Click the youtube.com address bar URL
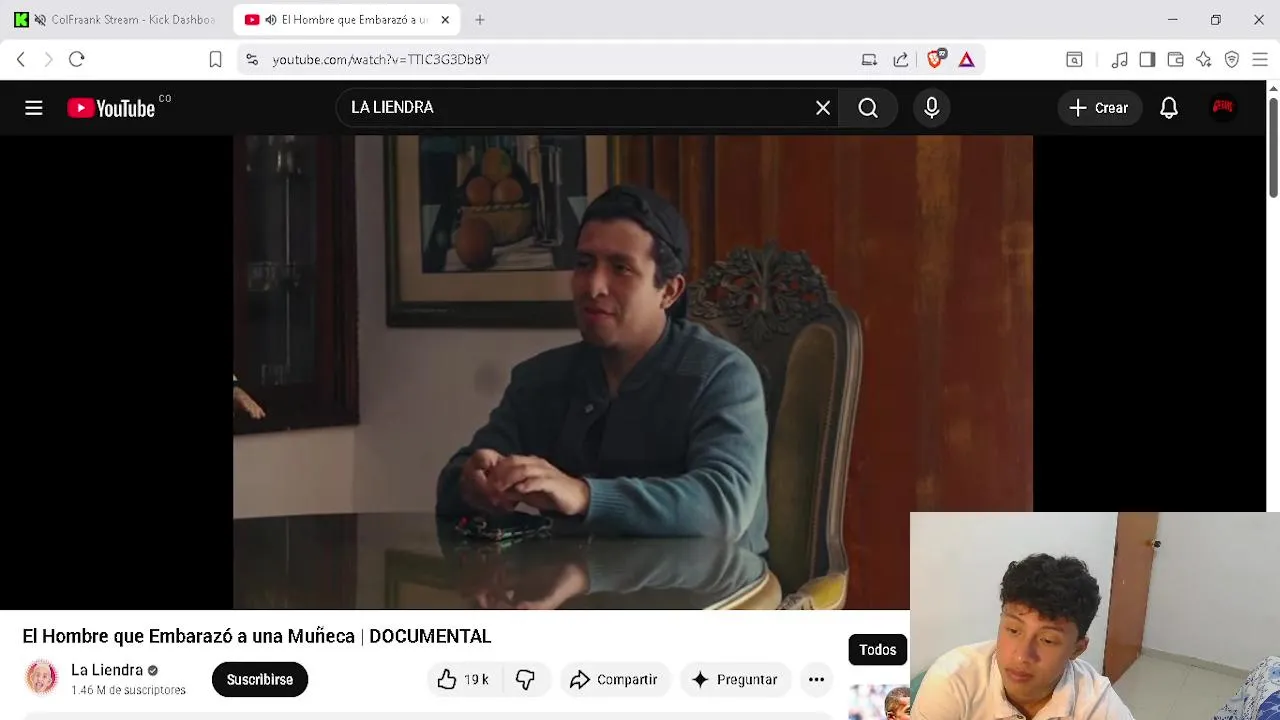The image size is (1280, 720). [381, 60]
